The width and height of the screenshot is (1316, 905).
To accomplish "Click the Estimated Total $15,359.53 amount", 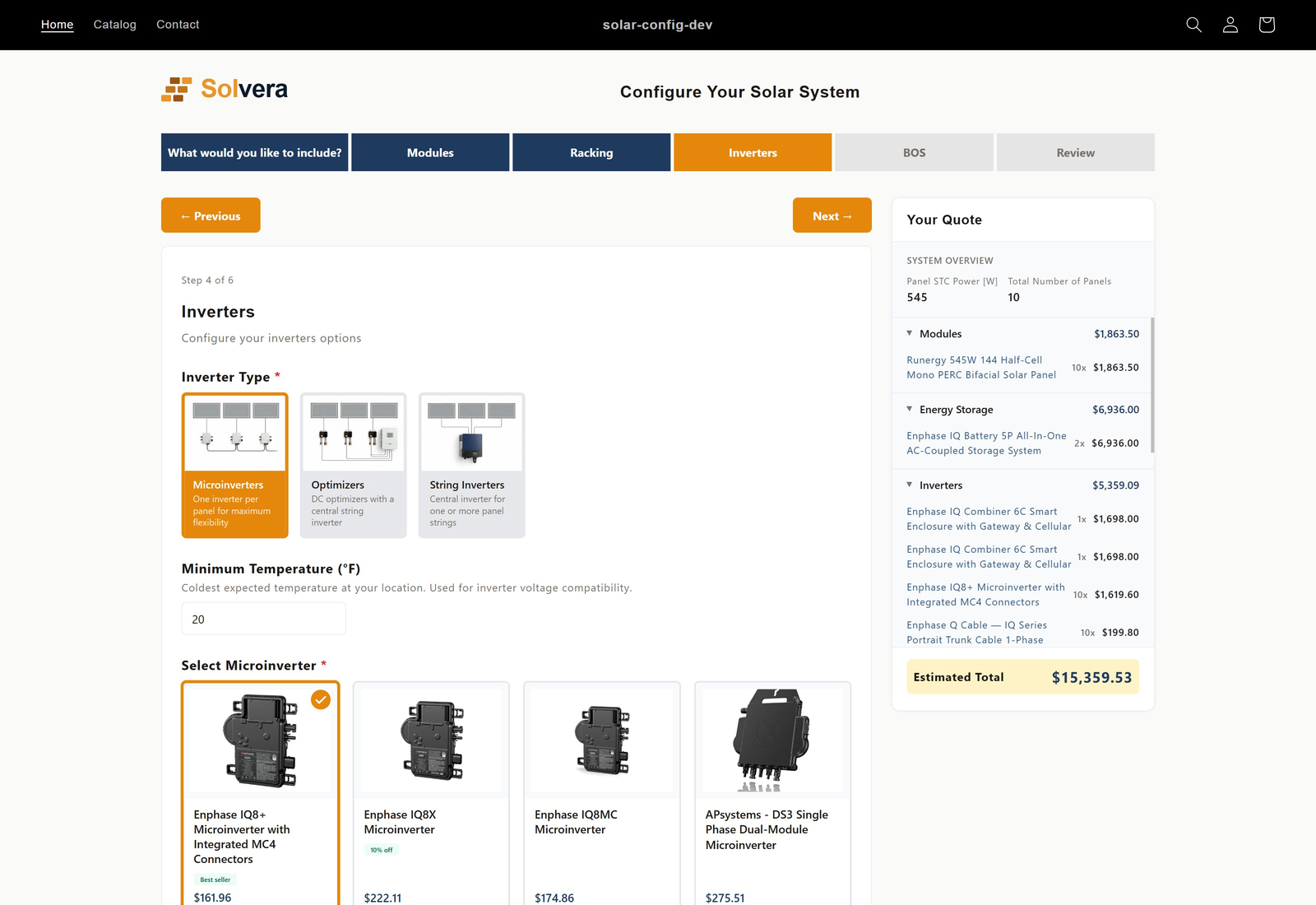I will pos(1091,677).
